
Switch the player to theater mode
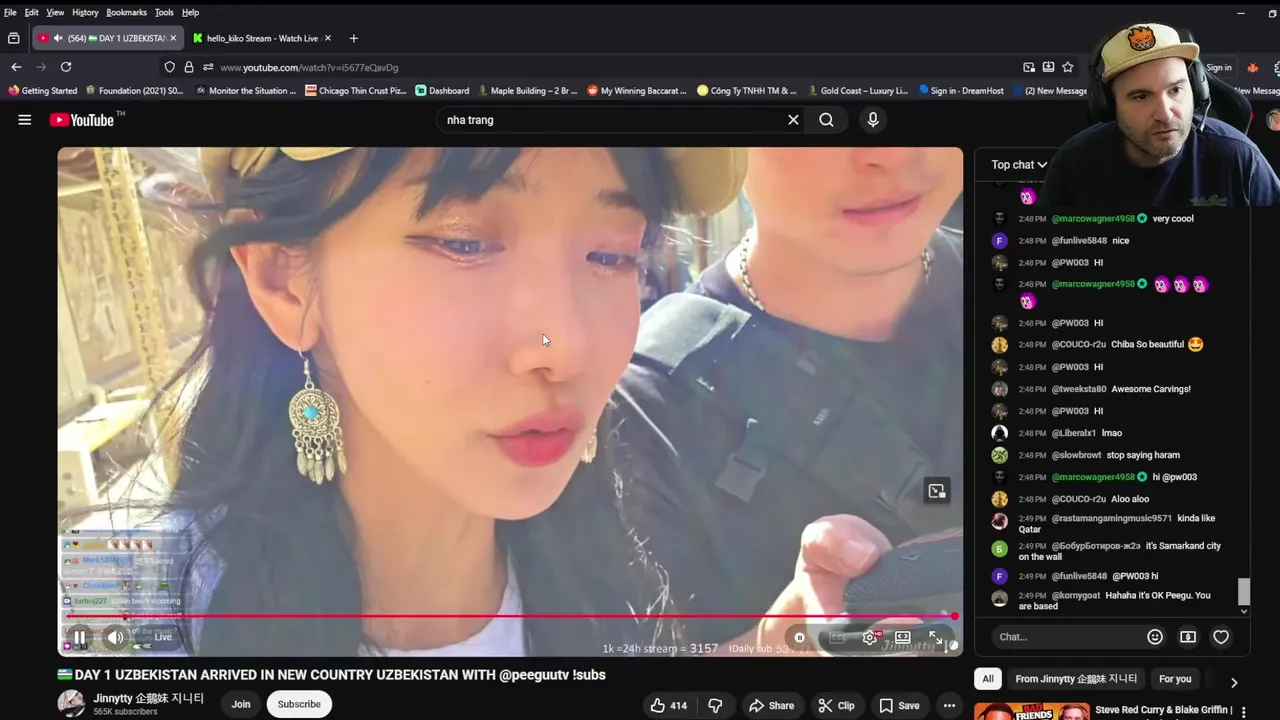coord(903,637)
